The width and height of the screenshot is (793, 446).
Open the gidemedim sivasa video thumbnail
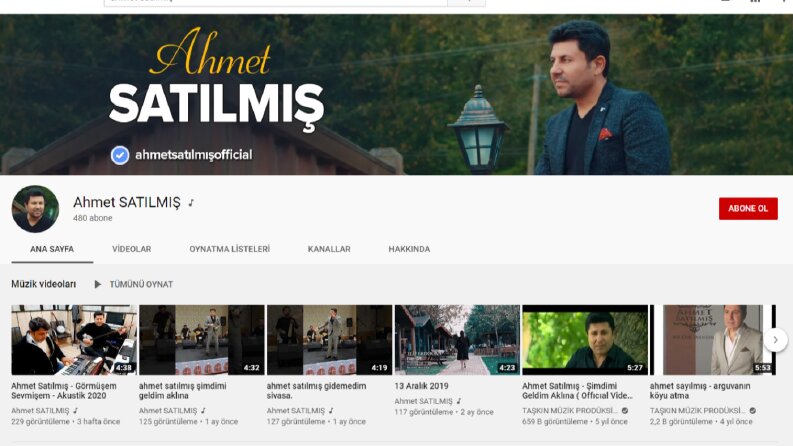[329, 340]
